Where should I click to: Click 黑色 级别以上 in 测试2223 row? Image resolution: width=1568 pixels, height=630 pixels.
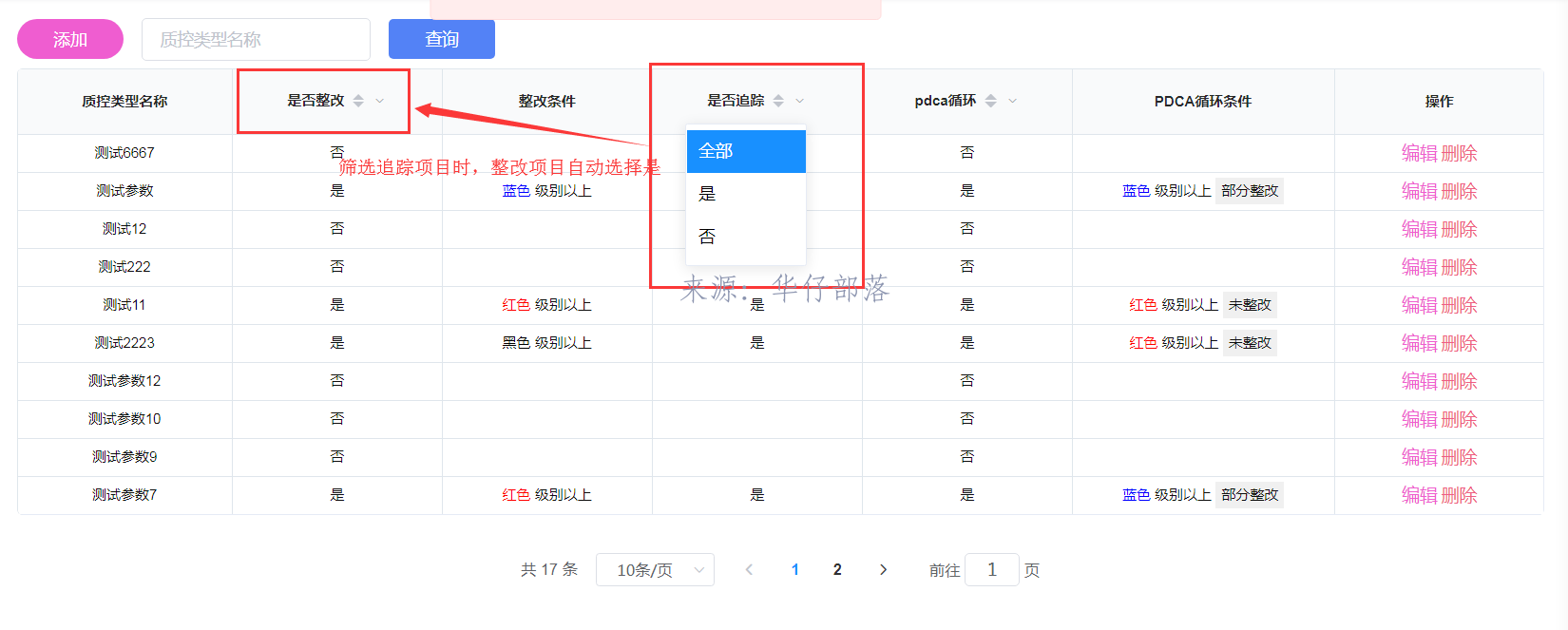[547, 343]
